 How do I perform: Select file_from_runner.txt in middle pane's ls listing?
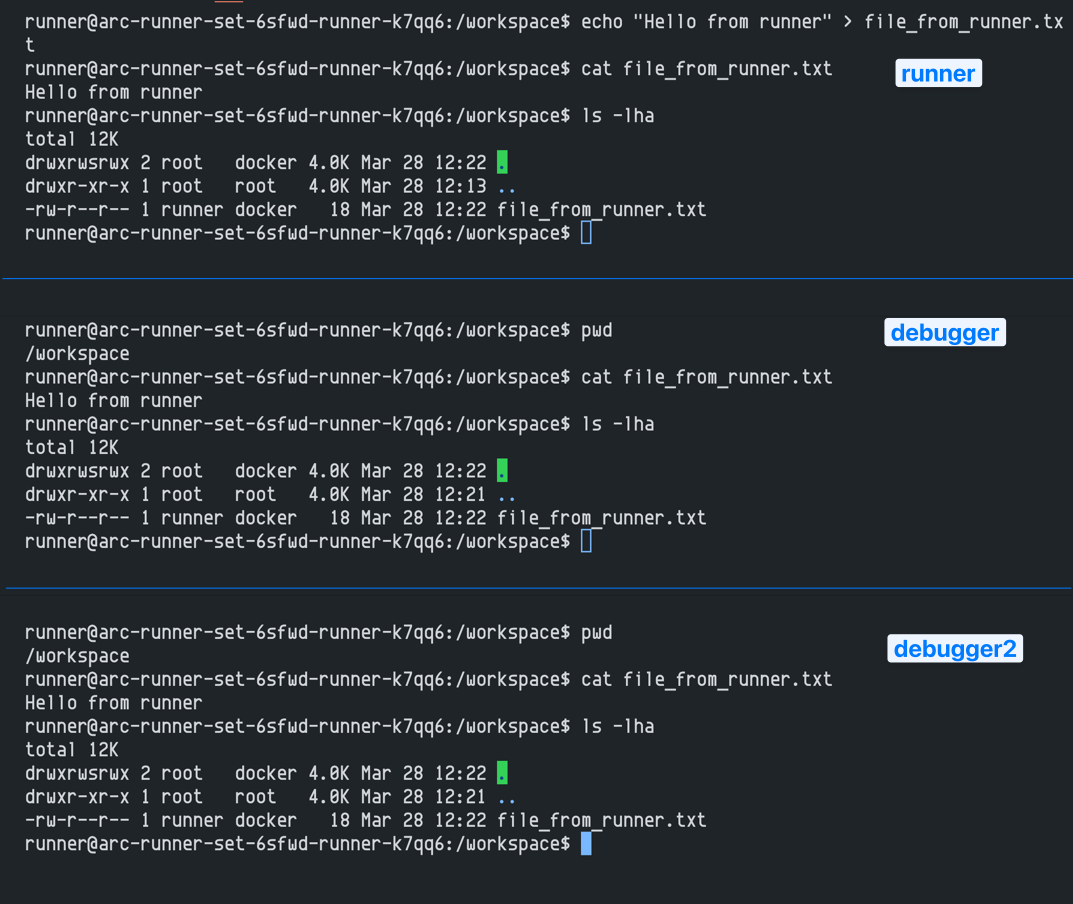pyautogui.click(x=601, y=518)
